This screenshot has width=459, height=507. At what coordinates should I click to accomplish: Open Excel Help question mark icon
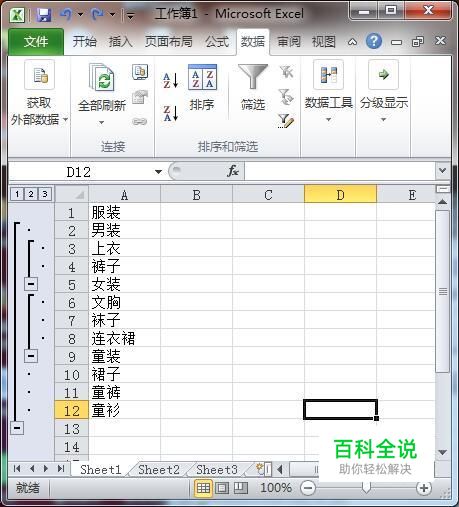pos(374,41)
